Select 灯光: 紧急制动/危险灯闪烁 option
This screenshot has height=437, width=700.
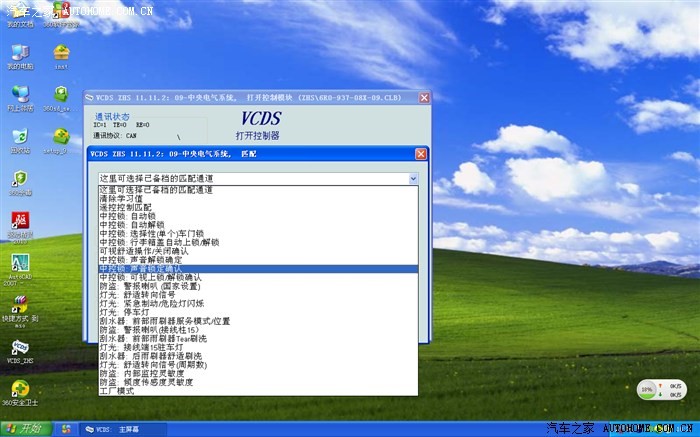click(x=258, y=304)
